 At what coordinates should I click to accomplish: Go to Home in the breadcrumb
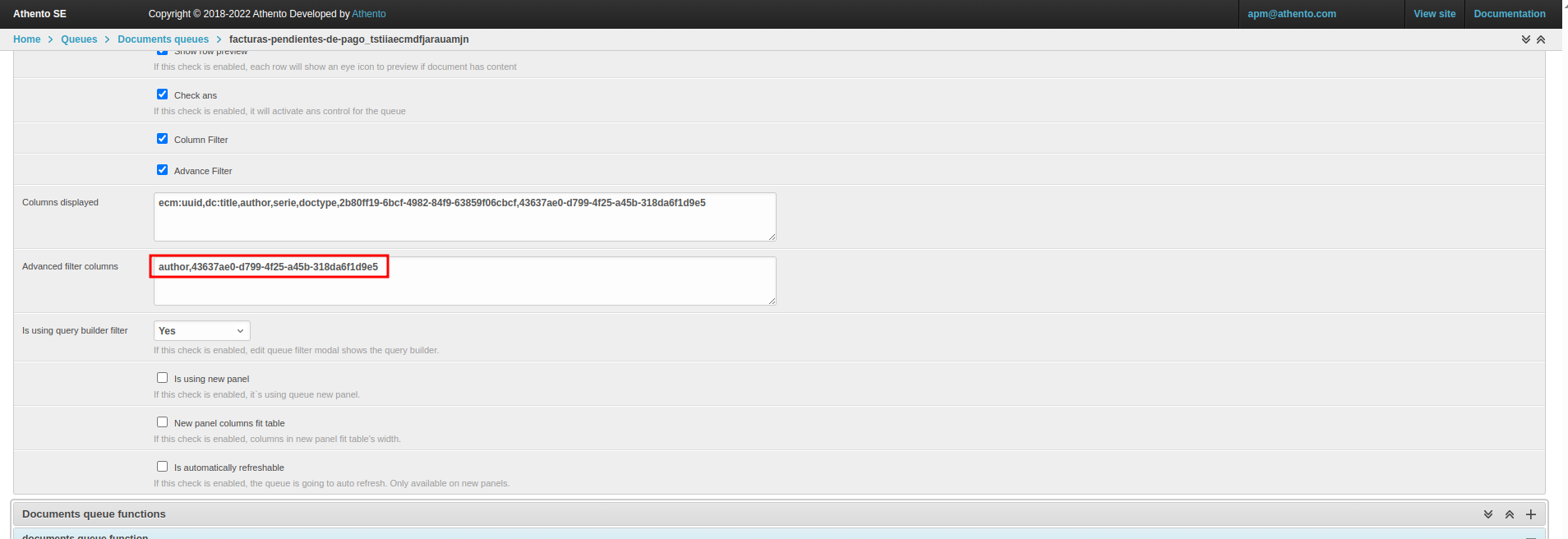[26, 39]
